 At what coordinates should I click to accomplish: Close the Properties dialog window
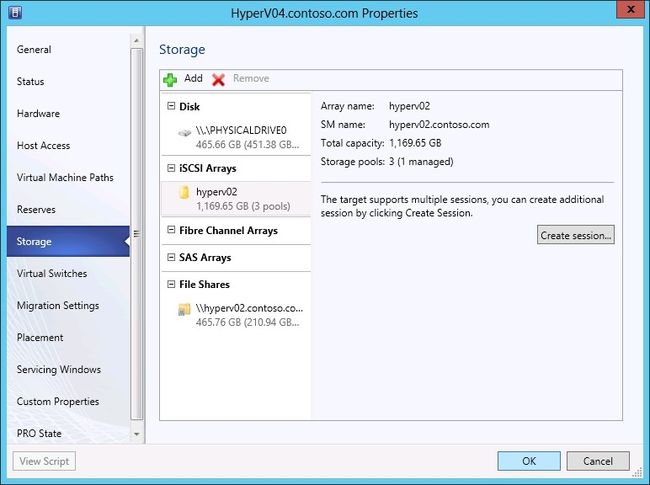click(x=631, y=10)
